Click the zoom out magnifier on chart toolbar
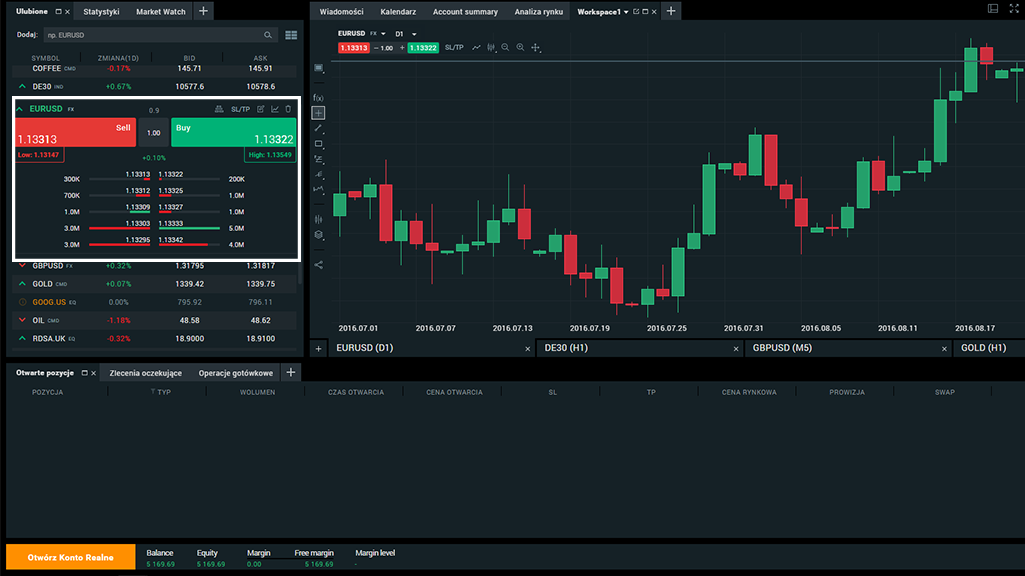This screenshot has width=1025, height=576. (505, 47)
